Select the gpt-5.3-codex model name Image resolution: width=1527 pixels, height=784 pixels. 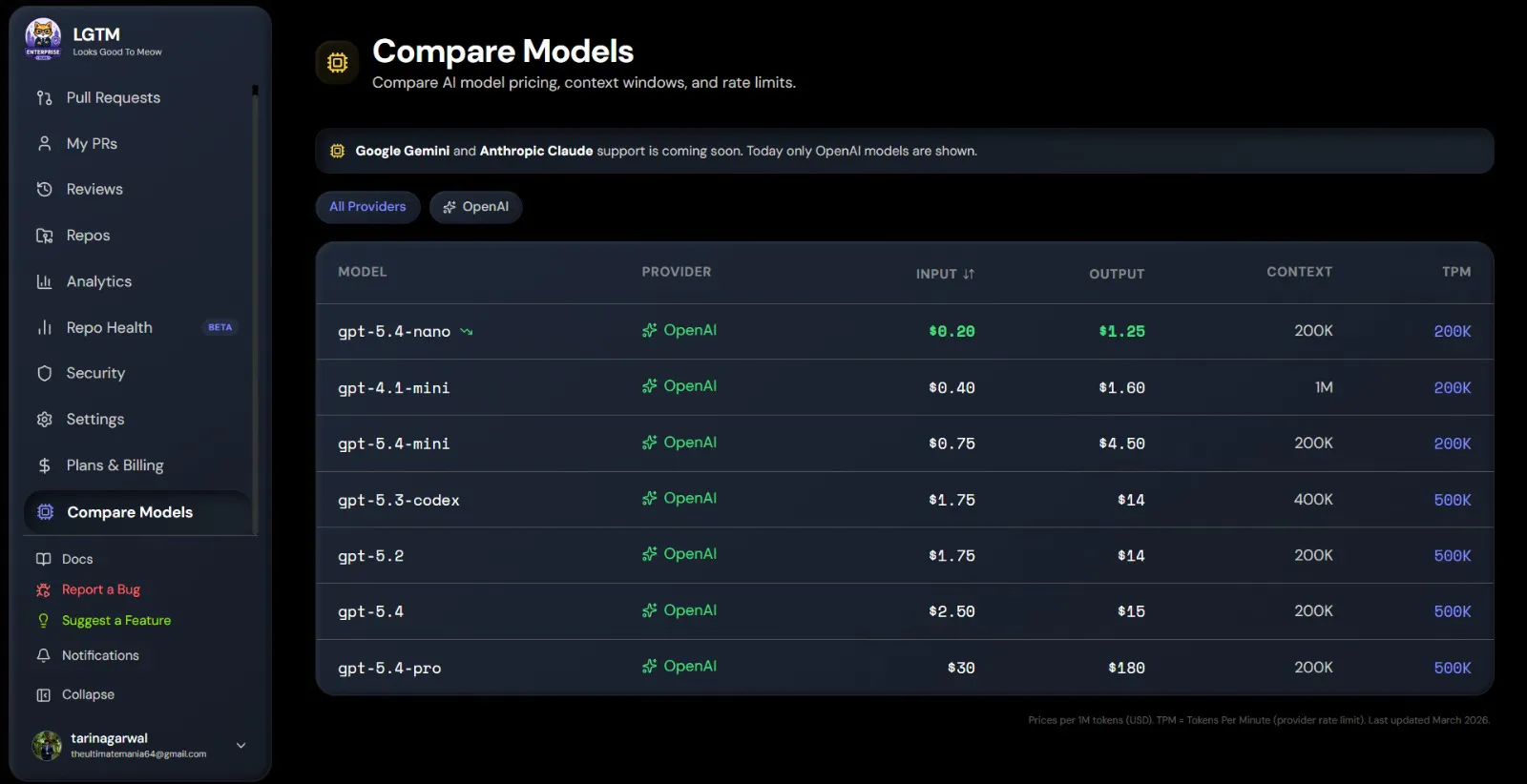click(x=399, y=500)
